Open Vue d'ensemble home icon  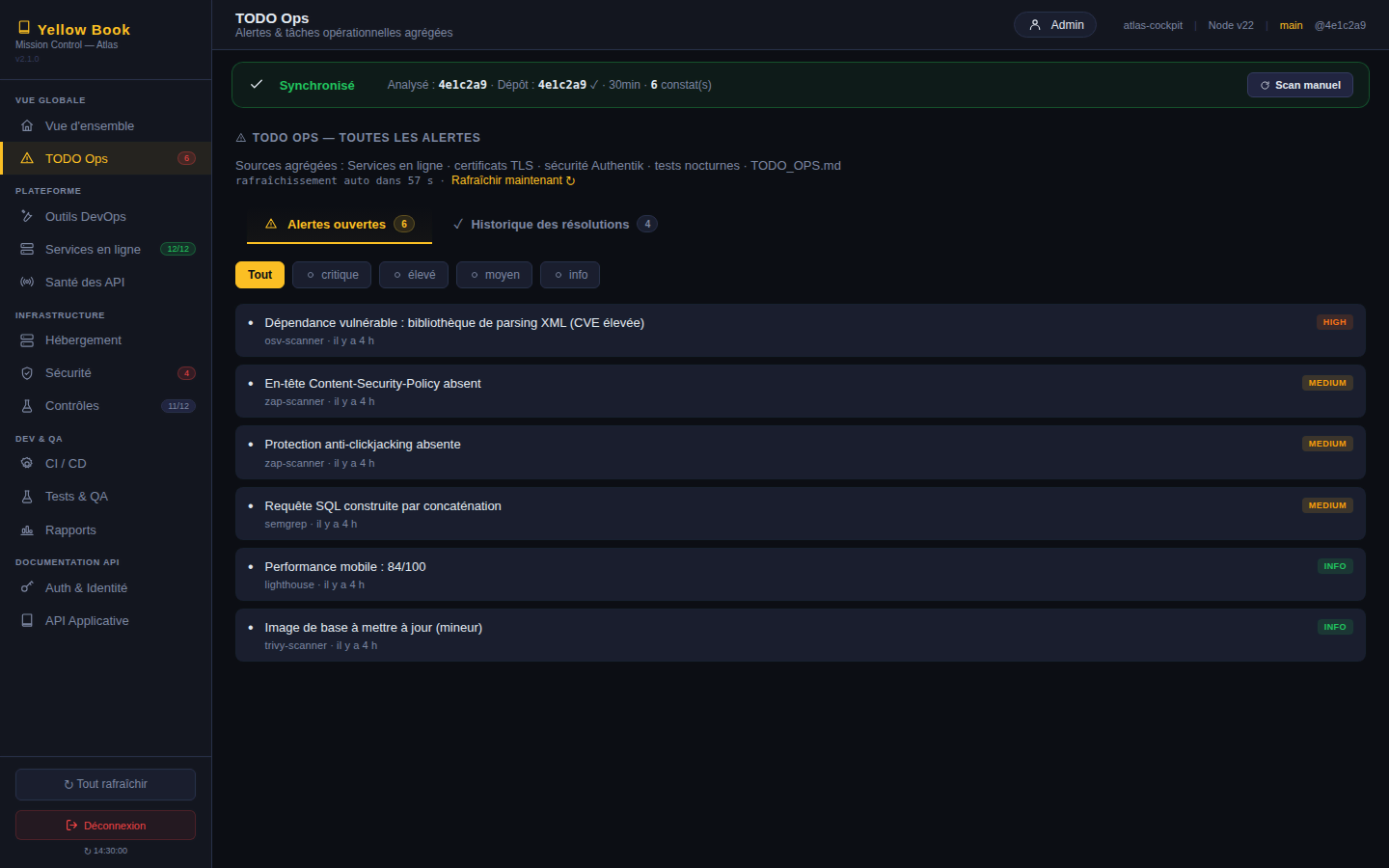(27, 126)
